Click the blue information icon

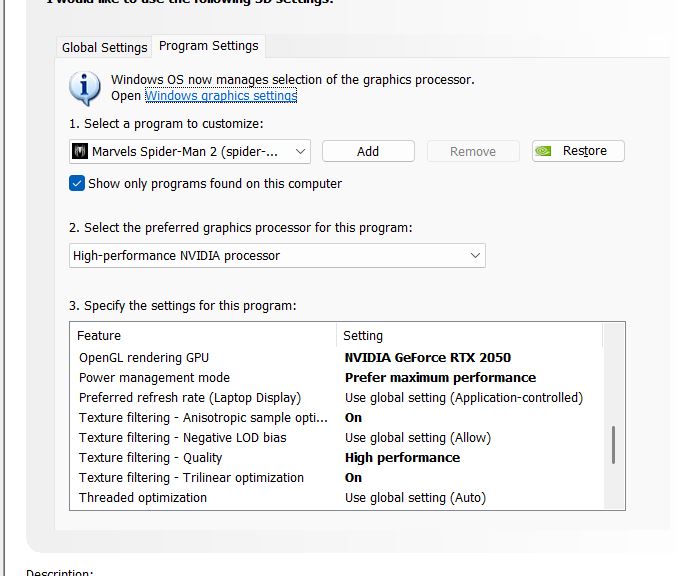pos(85,87)
